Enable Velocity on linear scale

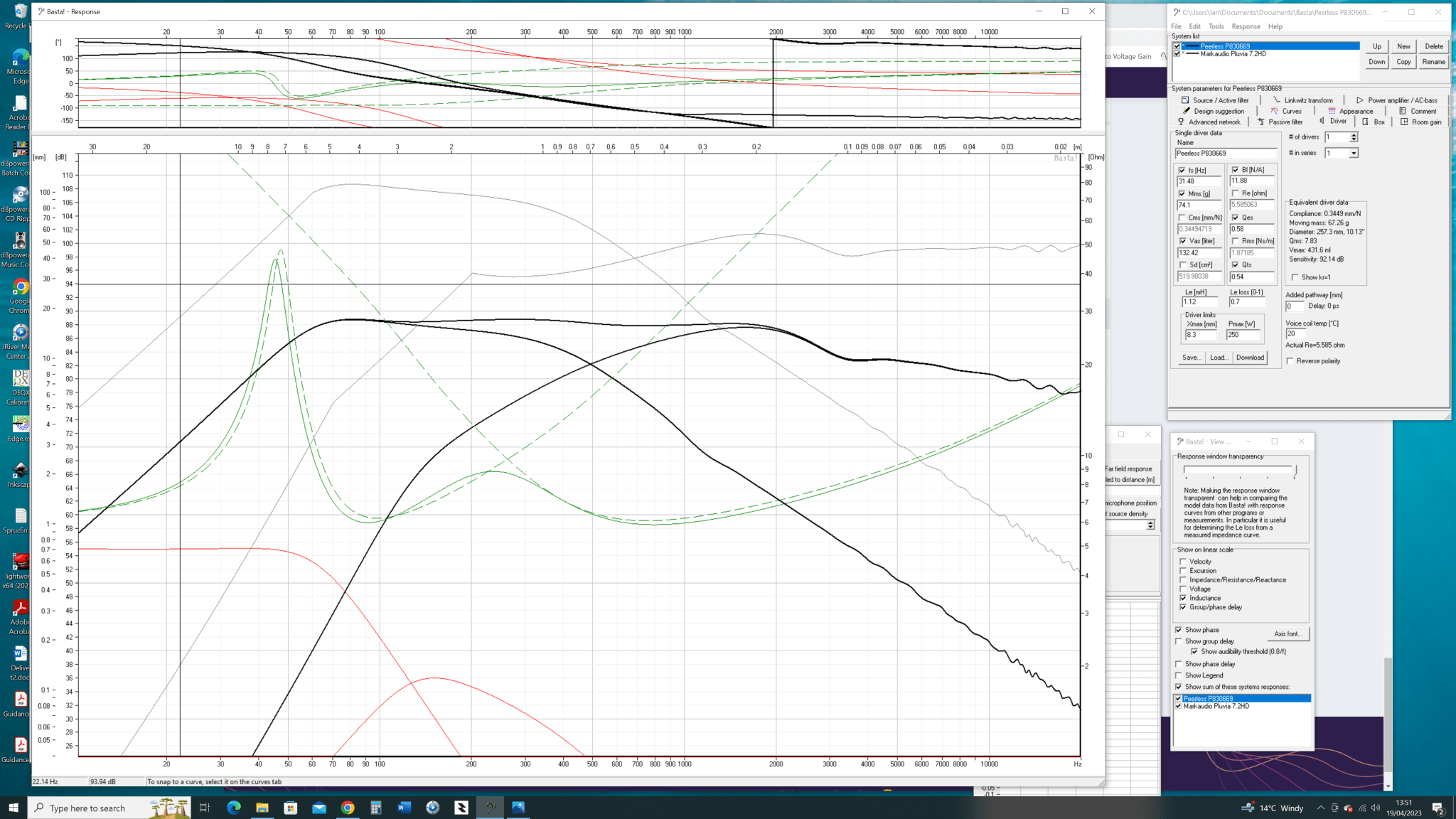click(x=1183, y=562)
